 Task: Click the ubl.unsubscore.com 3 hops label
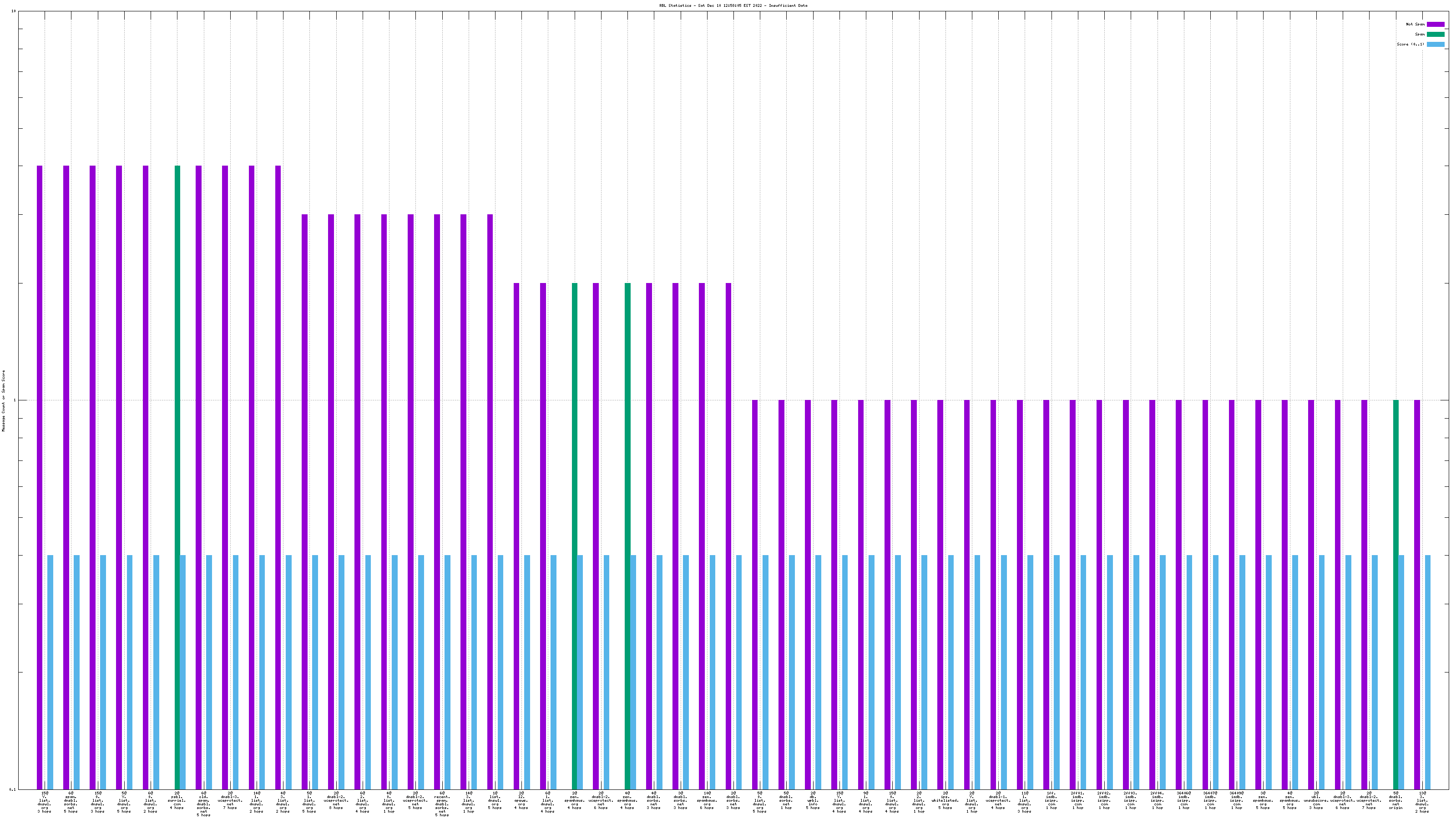[x=1316, y=800]
